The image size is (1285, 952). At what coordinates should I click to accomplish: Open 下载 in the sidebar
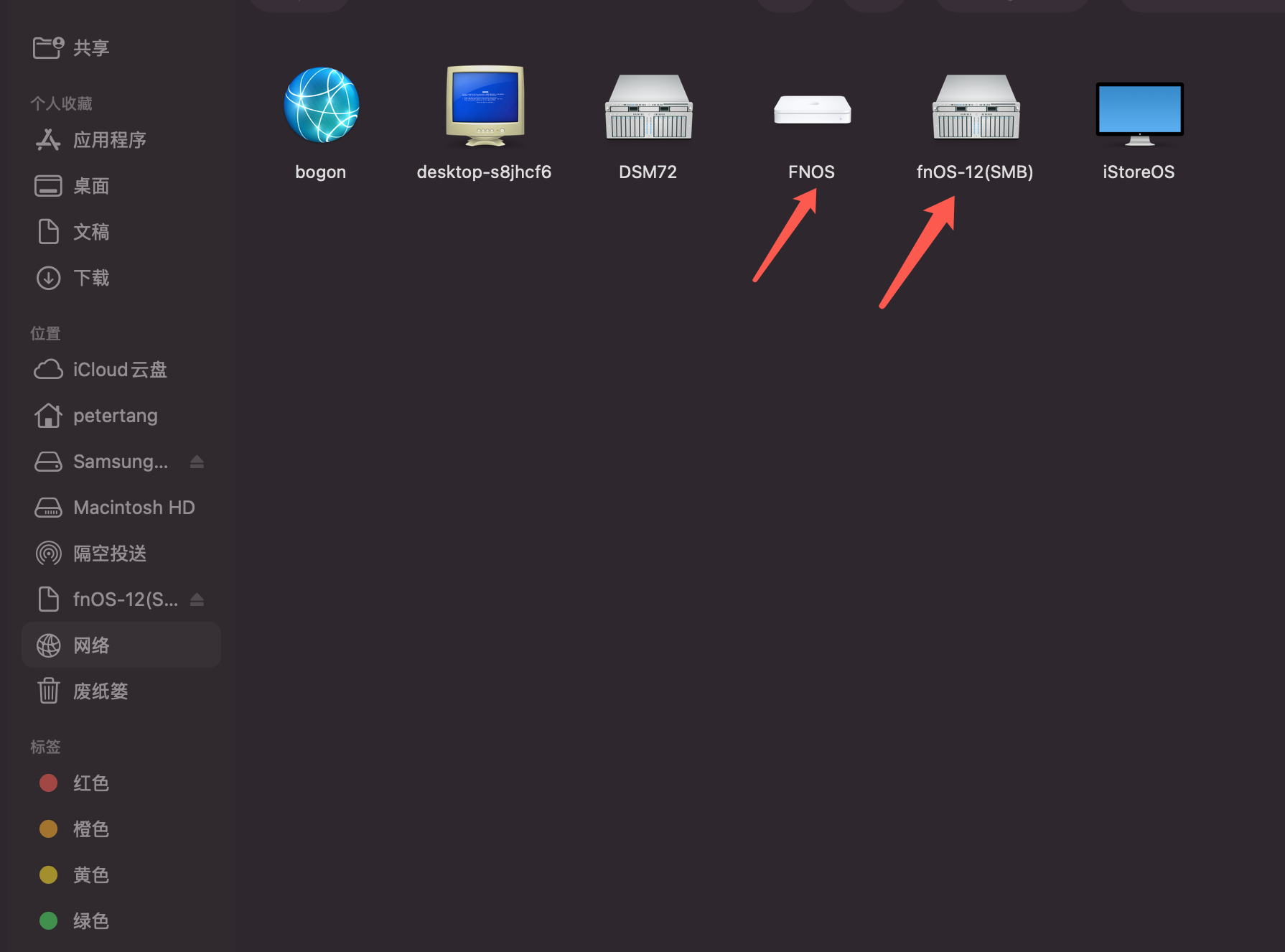(x=91, y=278)
